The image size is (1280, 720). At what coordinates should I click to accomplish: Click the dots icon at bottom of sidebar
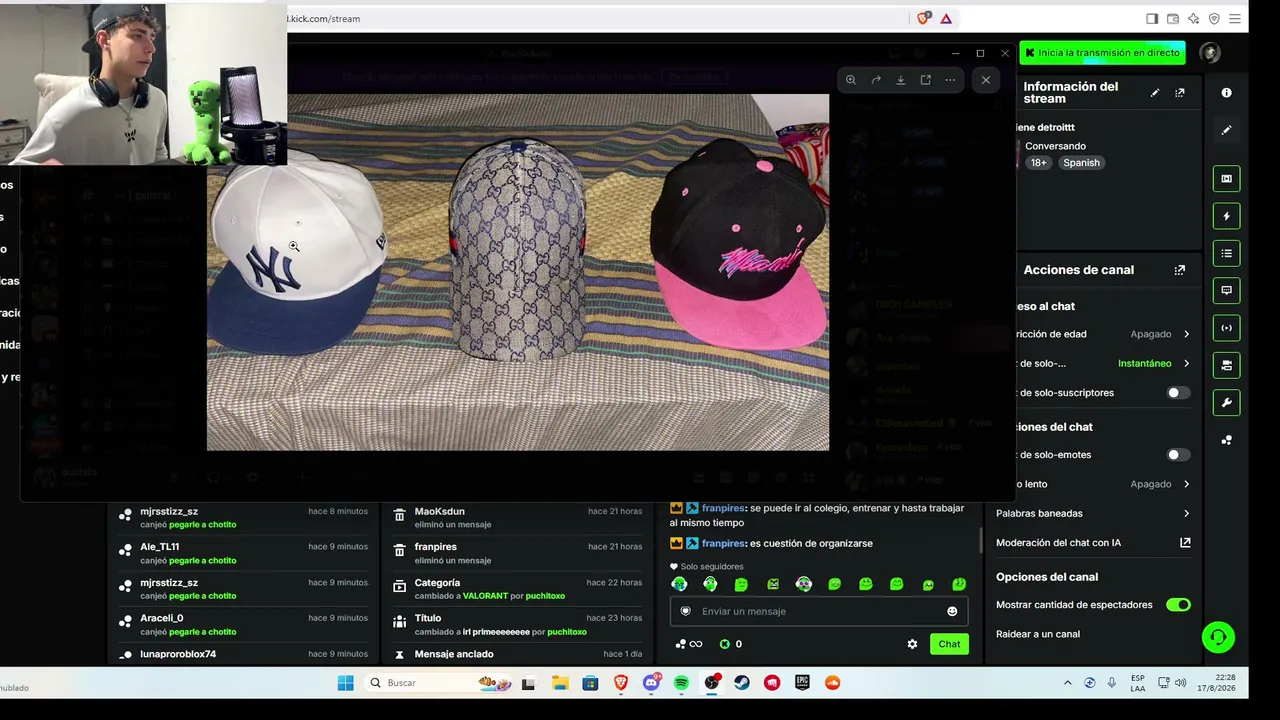(1226, 440)
